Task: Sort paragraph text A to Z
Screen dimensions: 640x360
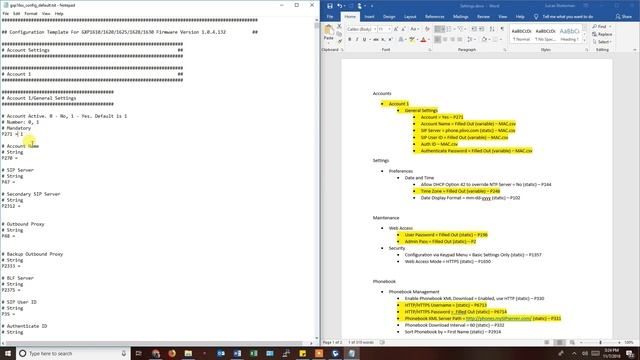Action: click(492, 29)
